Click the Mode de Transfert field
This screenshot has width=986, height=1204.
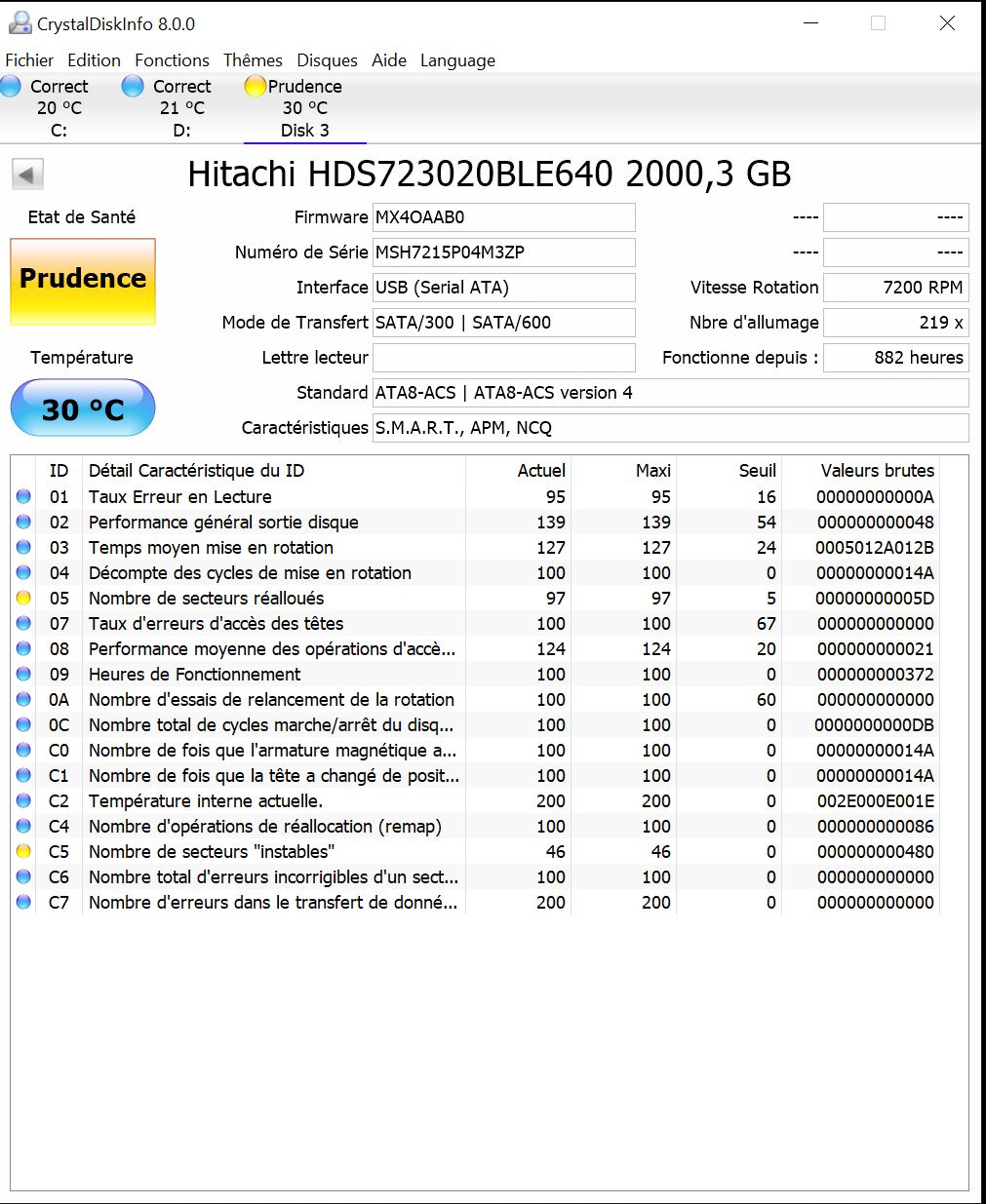pyautogui.click(x=504, y=323)
